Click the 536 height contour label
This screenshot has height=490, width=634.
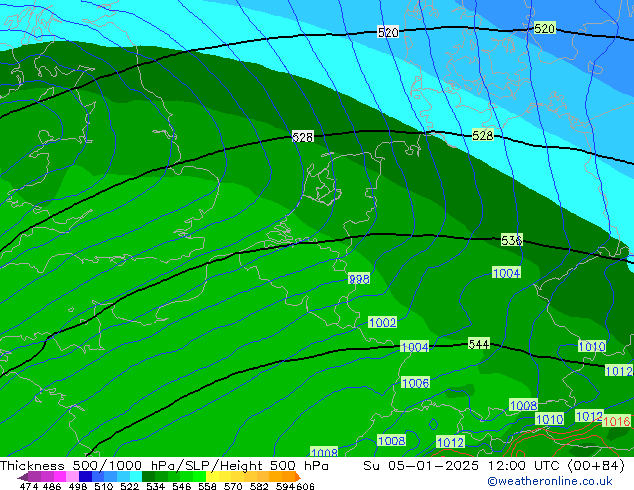(x=511, y=240)
